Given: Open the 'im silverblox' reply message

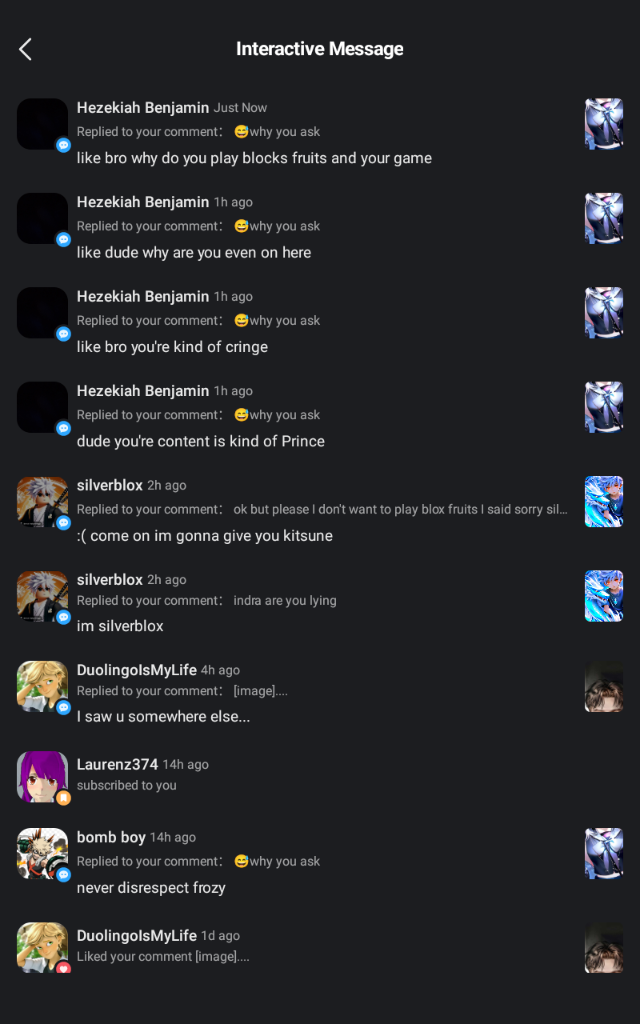Looking at the screenshot, I should coord(120,626).
